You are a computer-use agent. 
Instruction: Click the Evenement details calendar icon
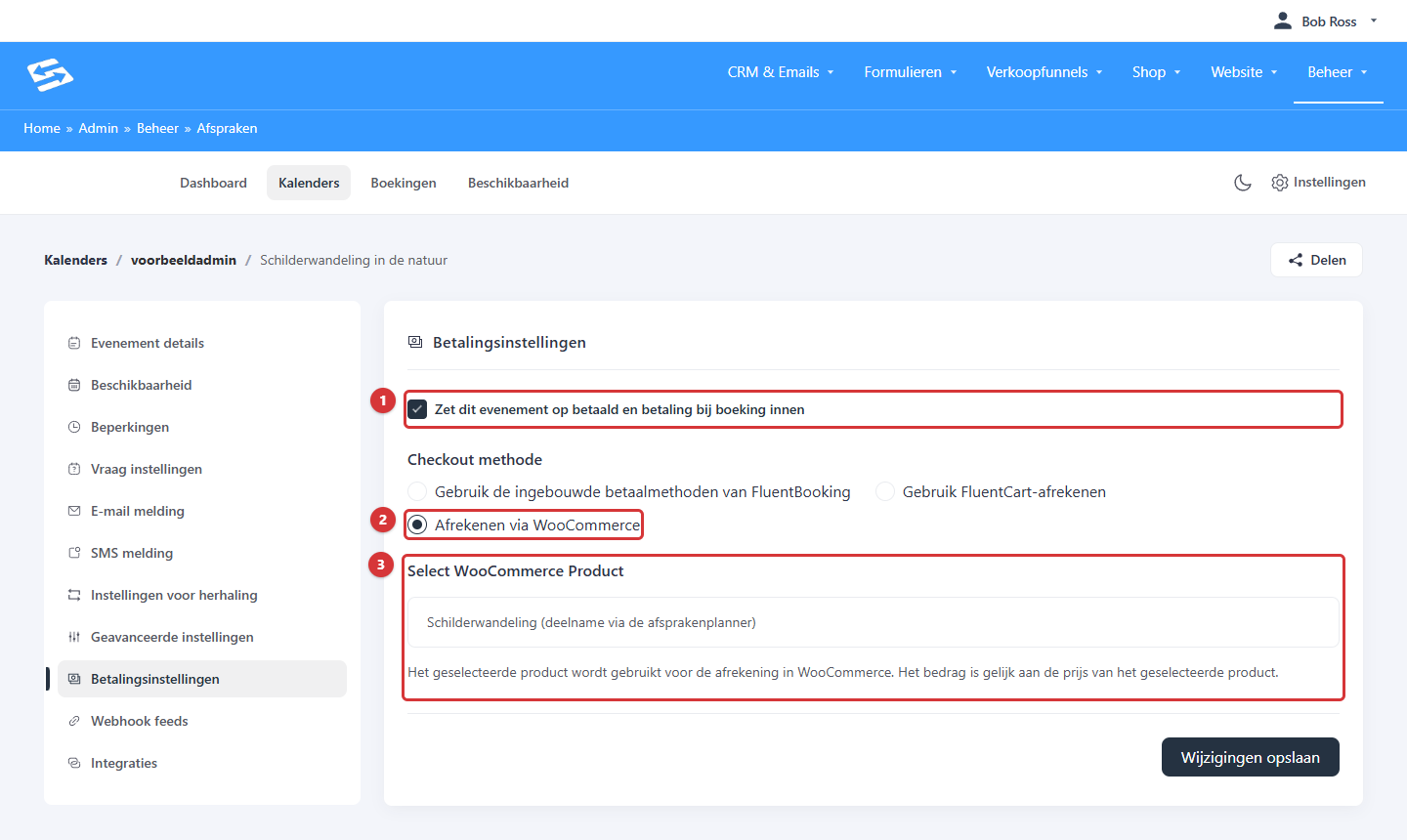(x=74, y=343)
